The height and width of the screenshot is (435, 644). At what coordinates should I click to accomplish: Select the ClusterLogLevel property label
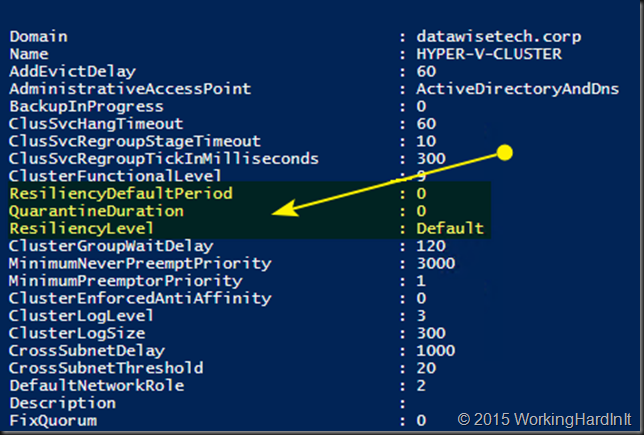coord(81,316)
